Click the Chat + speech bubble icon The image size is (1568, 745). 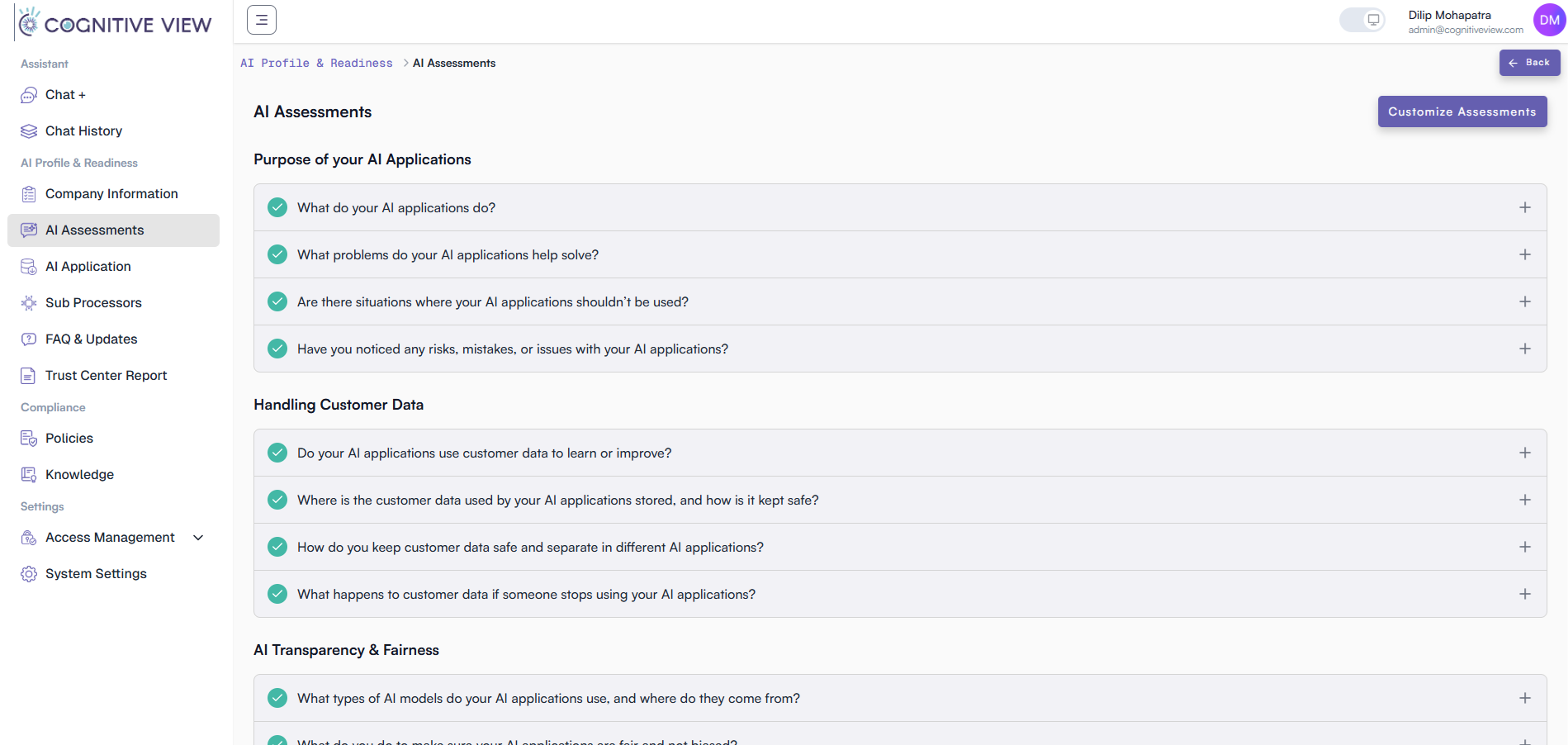pos(29,95)
